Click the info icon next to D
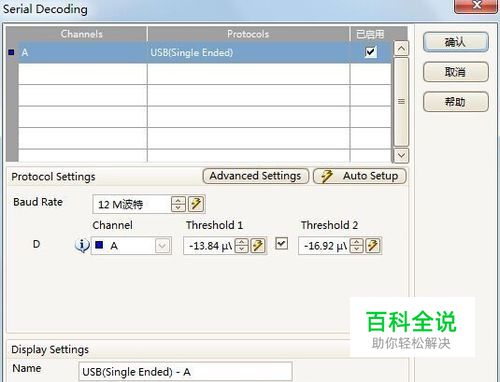500x382 pixels. coord(82,245)
